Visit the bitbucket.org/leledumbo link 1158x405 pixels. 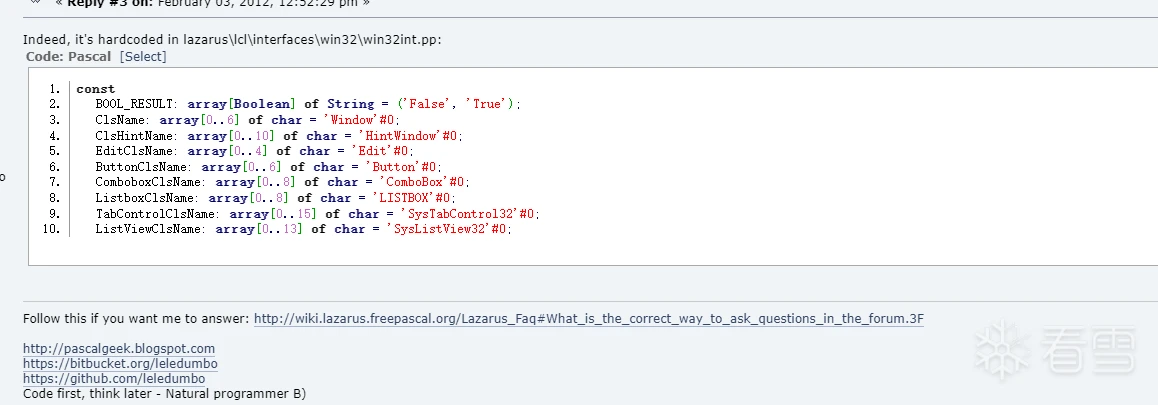tap(120, 364)
